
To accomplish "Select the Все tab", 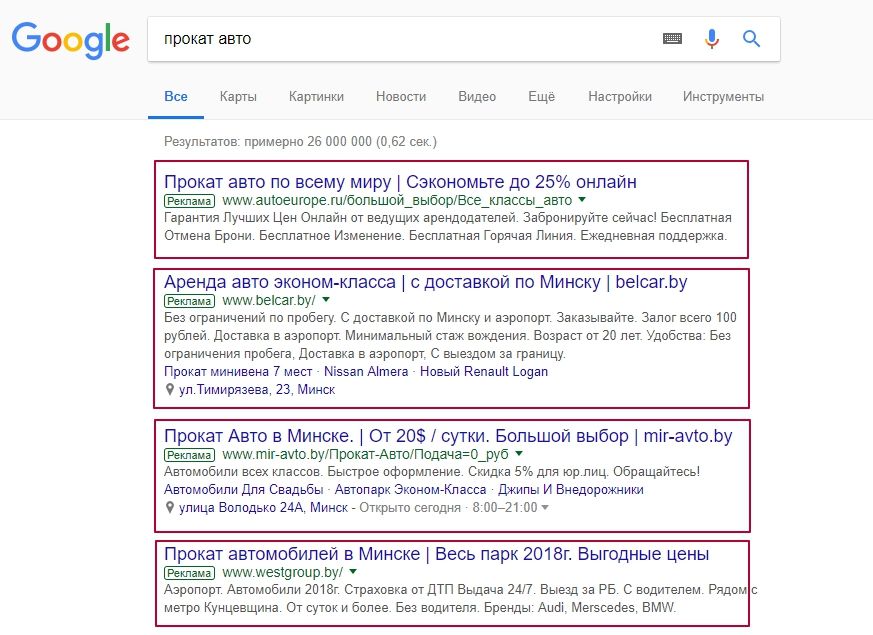I will pyautogui.click(x=176, y=96).
